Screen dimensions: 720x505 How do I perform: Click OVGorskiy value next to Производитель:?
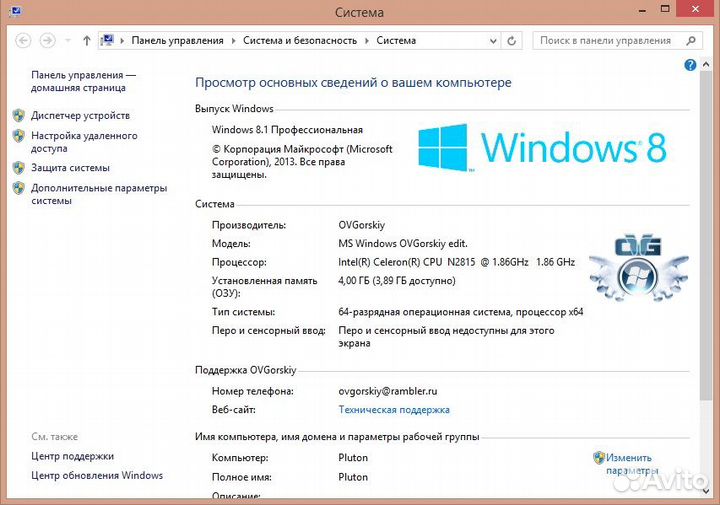361,225
